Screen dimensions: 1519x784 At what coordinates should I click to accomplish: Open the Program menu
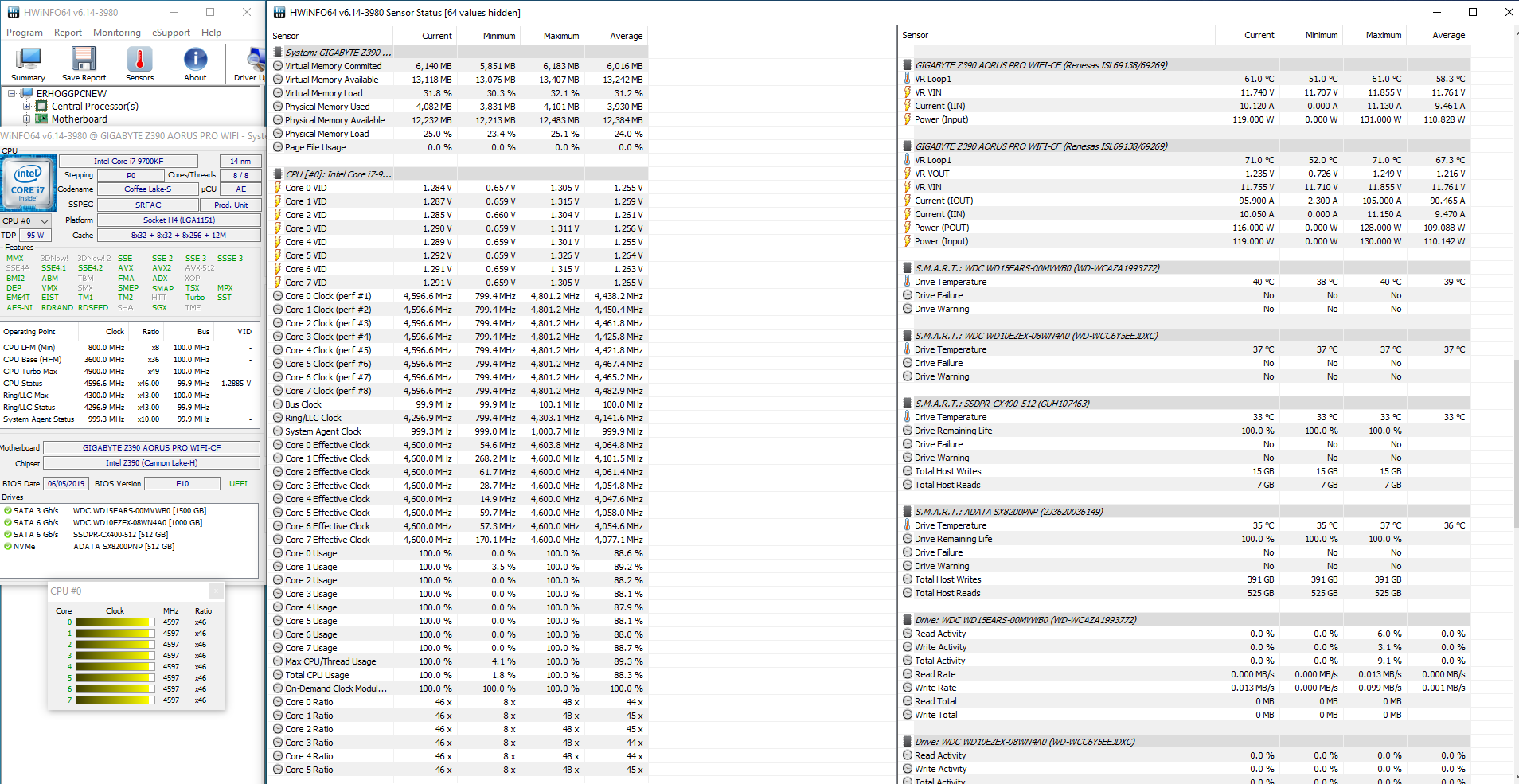(x=25, y=33)
